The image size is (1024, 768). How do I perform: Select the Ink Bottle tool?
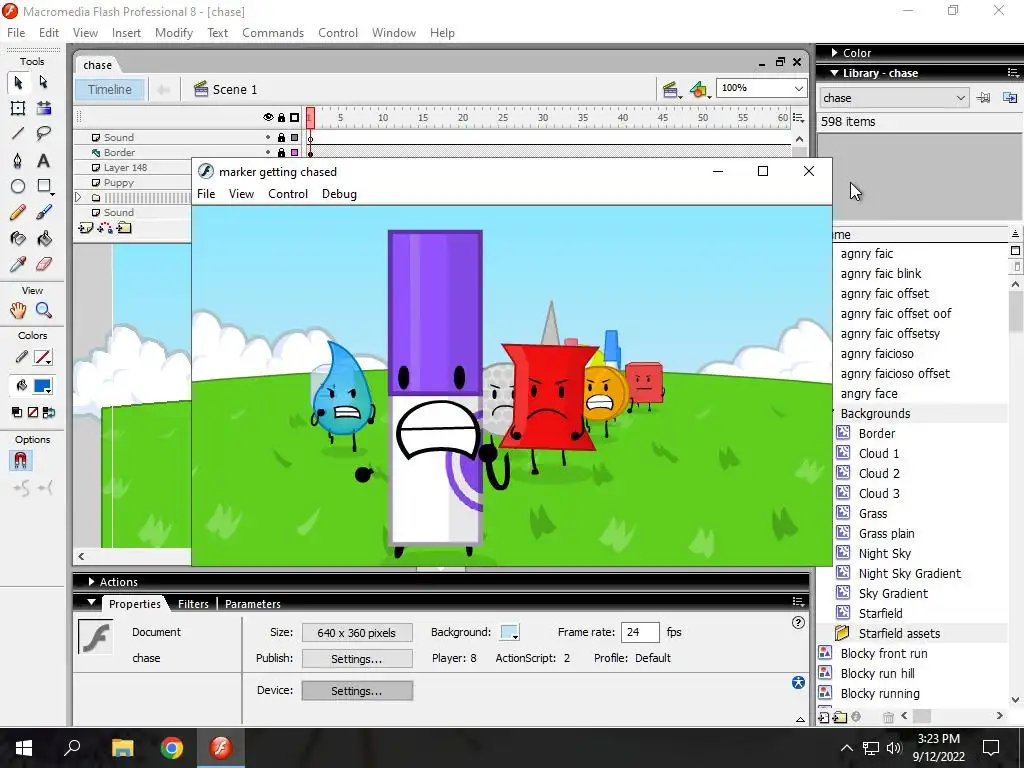tap(18, 238)
